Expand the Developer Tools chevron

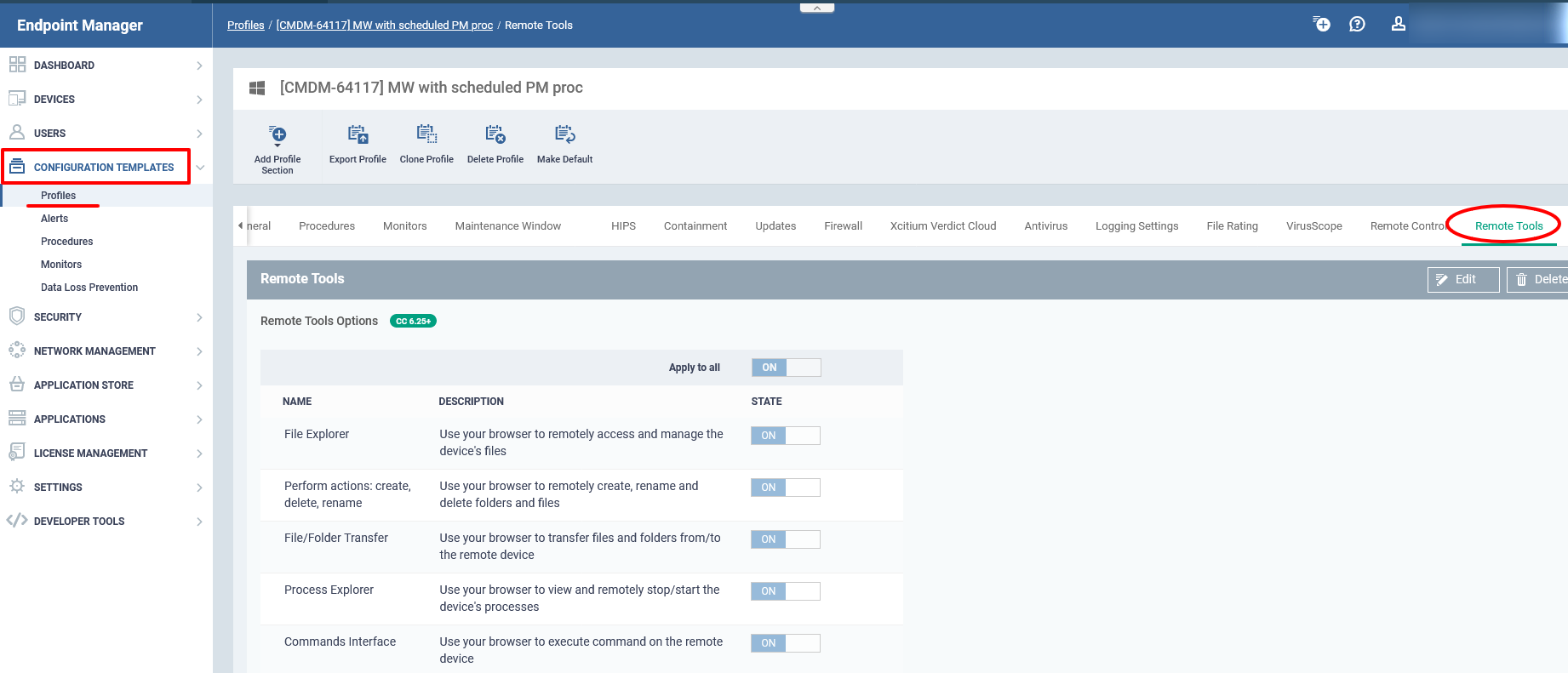pos(199,522)
